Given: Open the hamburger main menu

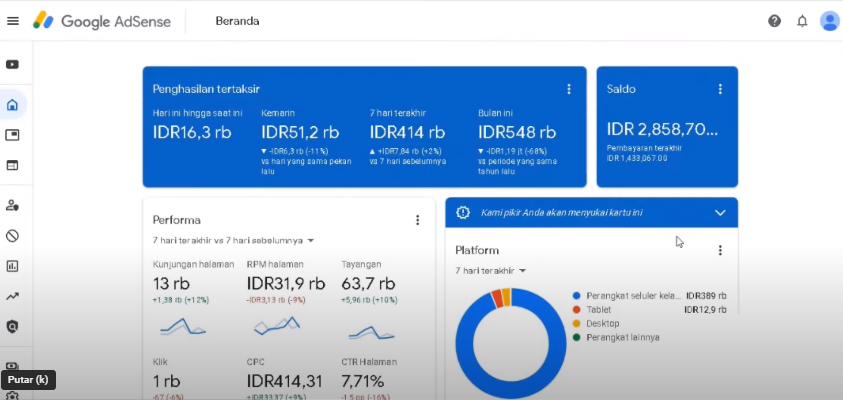Looking at the screenshot, I should tap(13, 21).
